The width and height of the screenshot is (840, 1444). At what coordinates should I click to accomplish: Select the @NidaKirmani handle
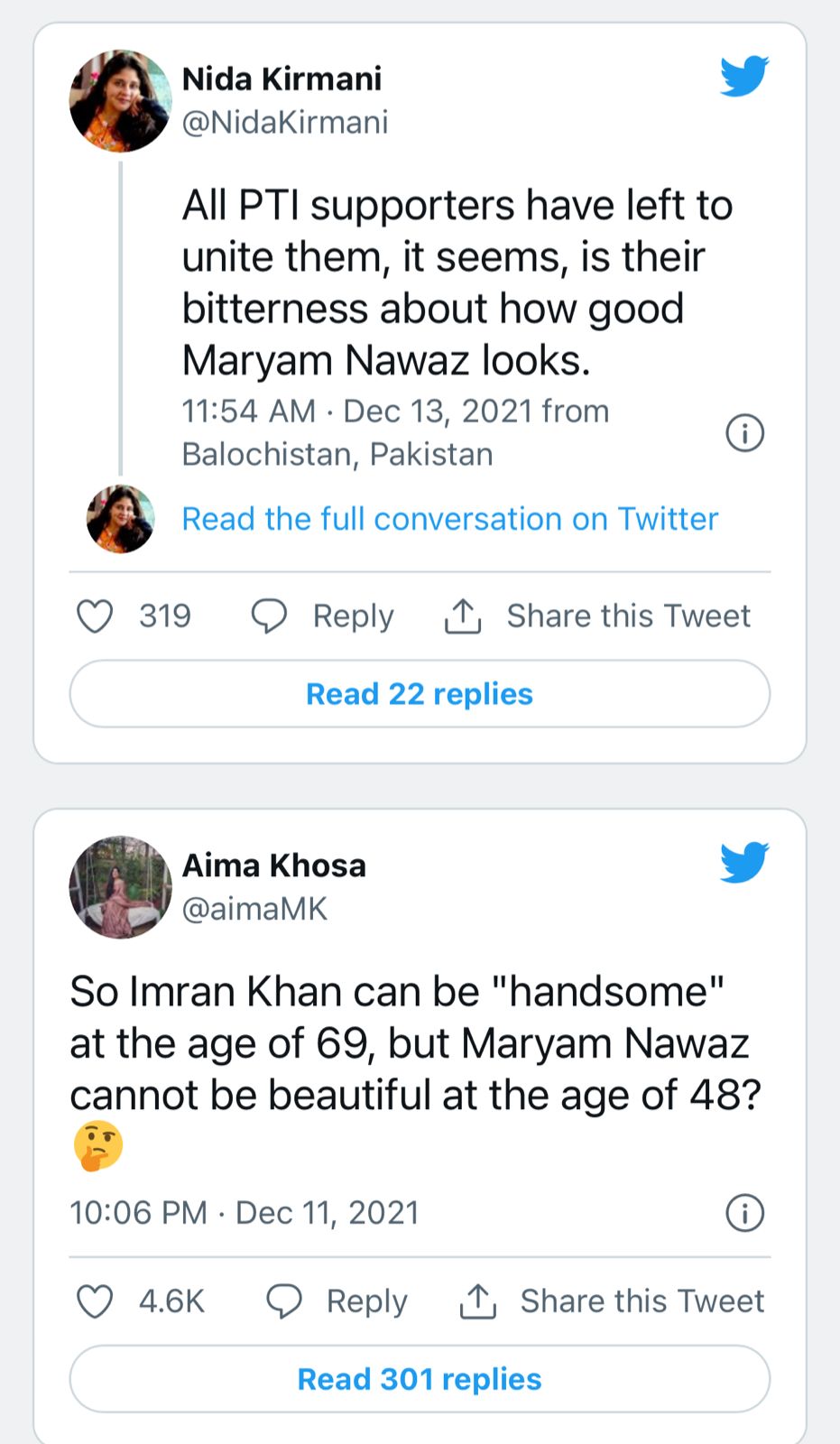pyautogui.click(x=285, y=122)
